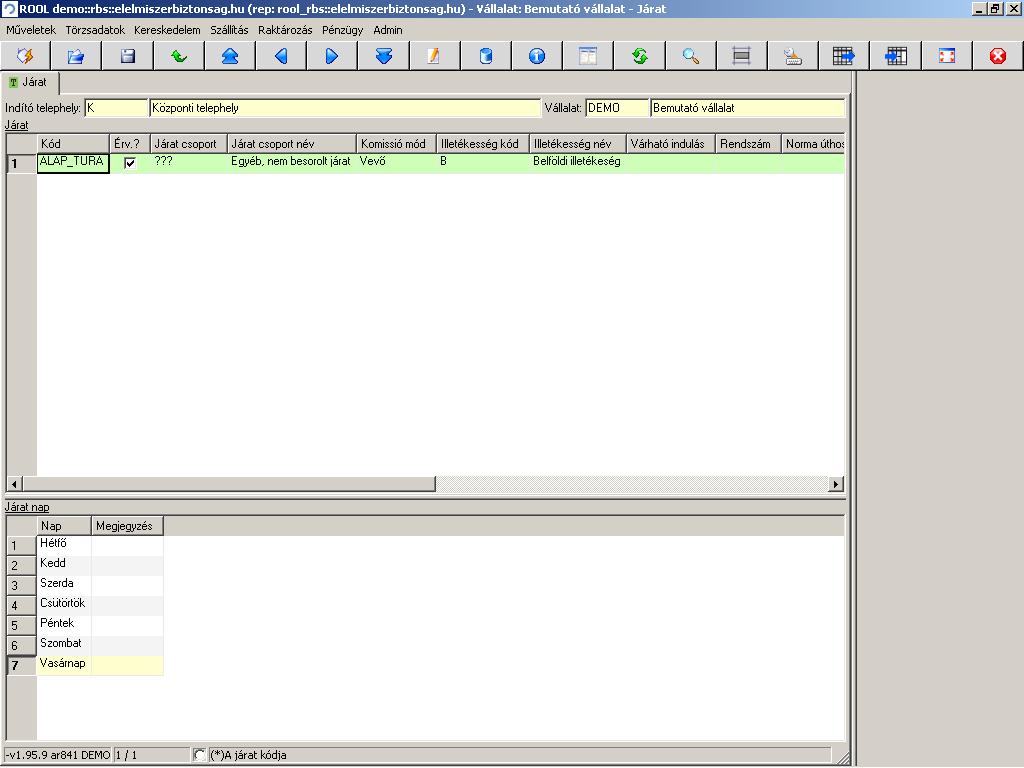Click the green T icon on Járat tab
1024x768 pixels.
point(13,83)
